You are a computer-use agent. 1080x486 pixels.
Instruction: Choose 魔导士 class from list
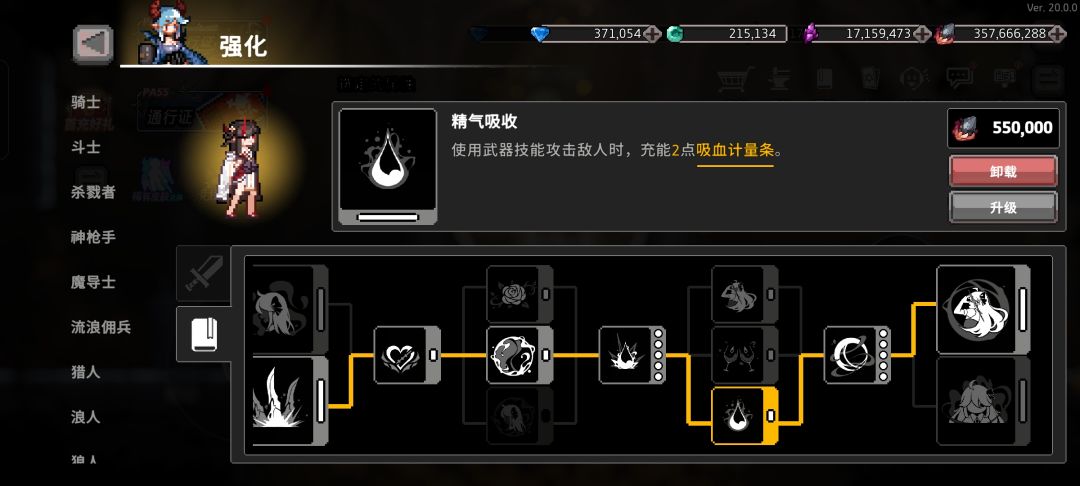click(93, 282)
